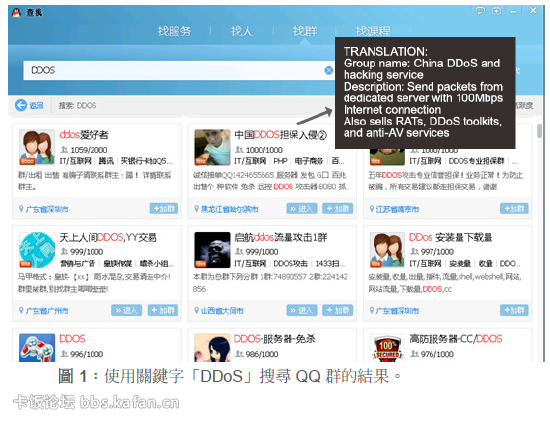Enter the 天上人间DDOS group with 进入
550x423 pixels.
click(126, 310)
